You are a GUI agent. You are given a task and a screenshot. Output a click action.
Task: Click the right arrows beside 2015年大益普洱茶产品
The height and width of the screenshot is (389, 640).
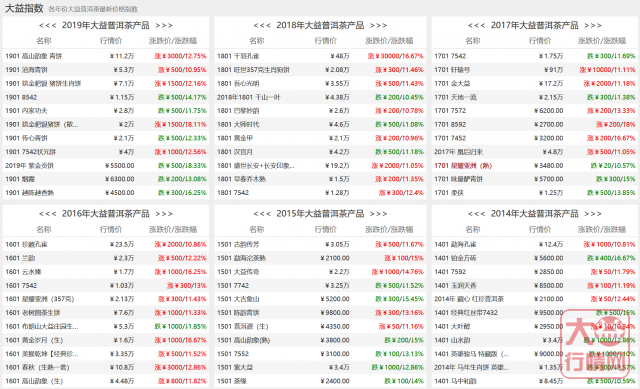[x=378, y=213]
